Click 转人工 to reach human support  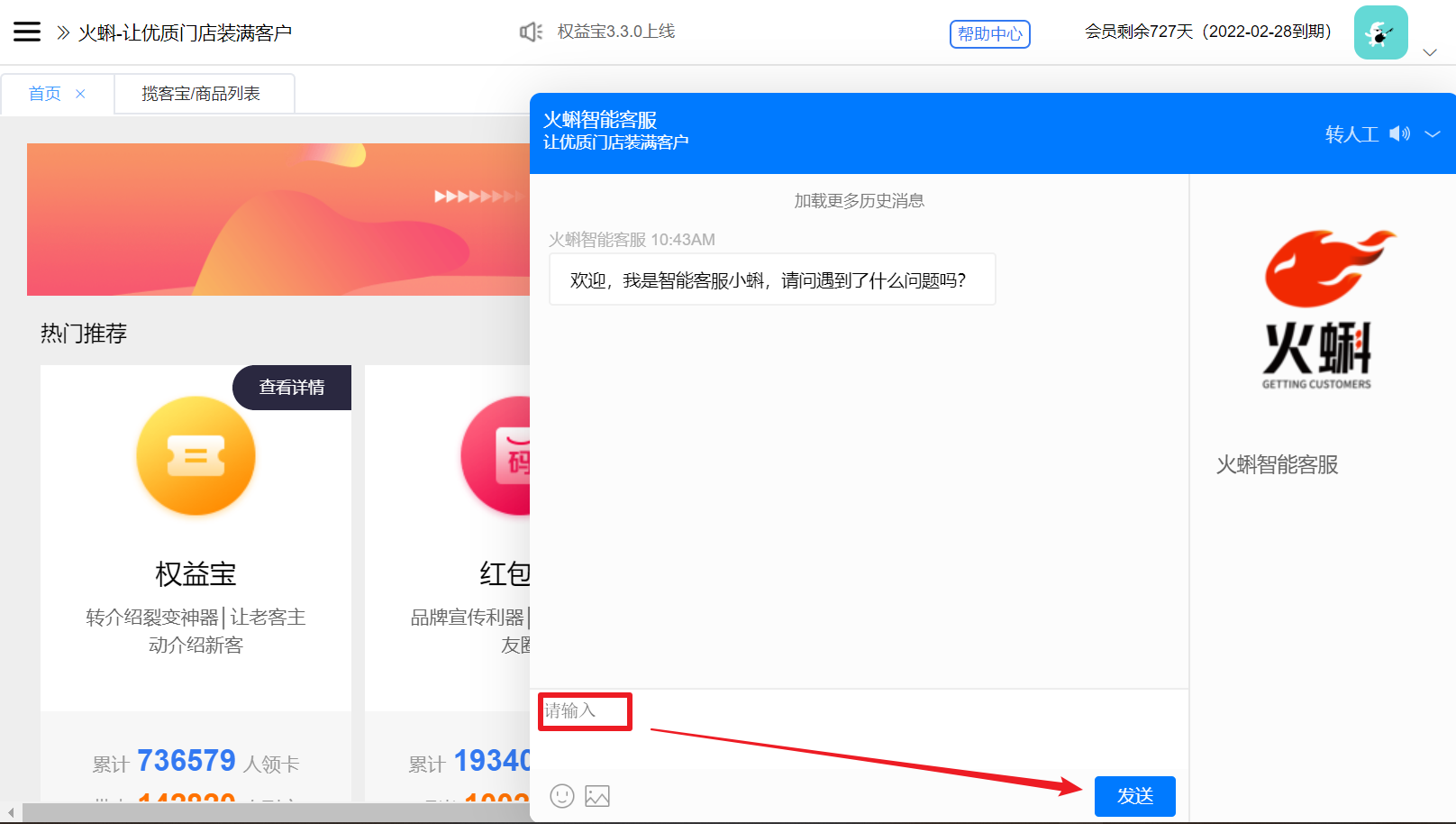(1351, 134)
